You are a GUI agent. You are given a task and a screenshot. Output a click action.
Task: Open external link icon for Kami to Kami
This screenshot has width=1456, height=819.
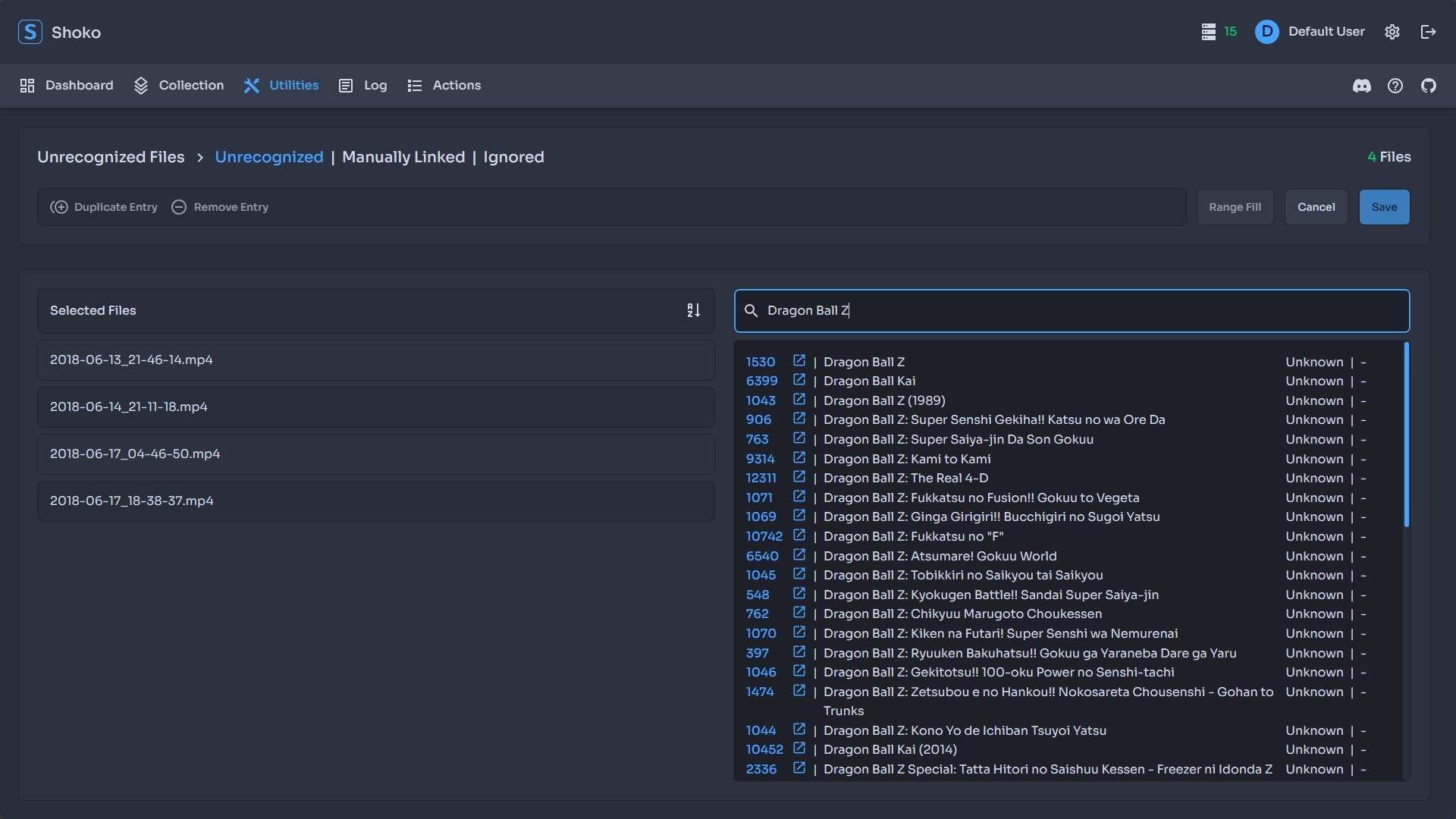tap(799, 457)
